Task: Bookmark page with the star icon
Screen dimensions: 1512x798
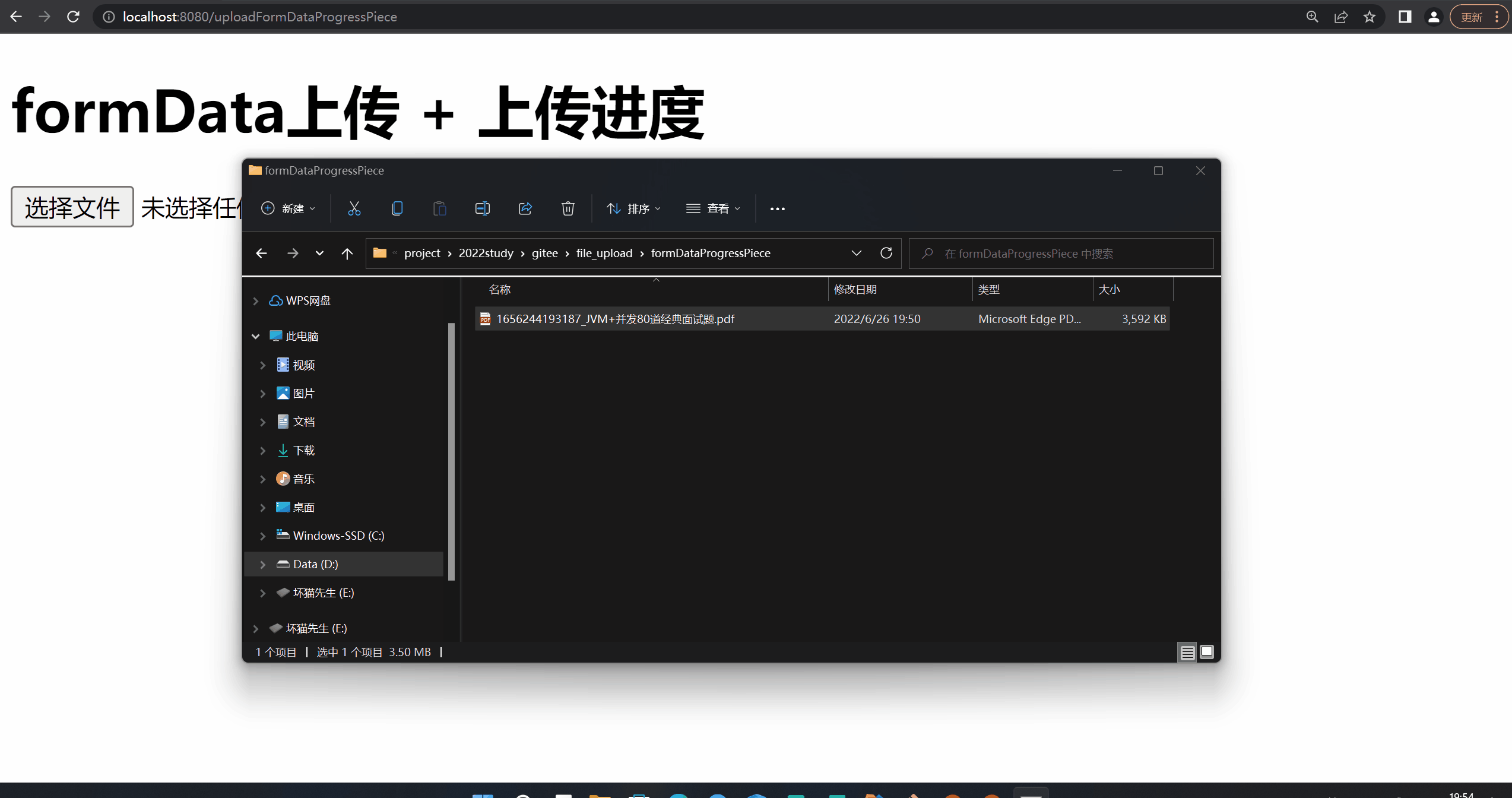Action: point(1370,17)
